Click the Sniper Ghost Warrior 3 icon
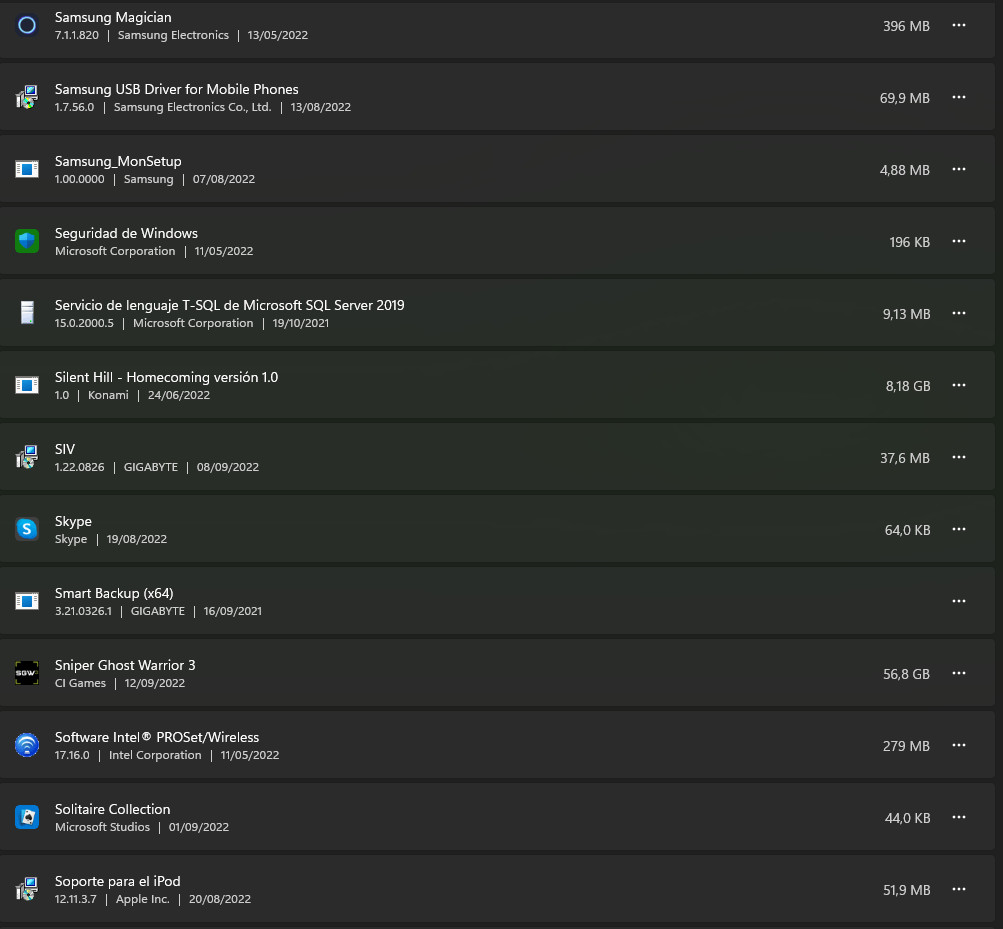The height and width of the screenshot is (929, 1003). point(27,673)
